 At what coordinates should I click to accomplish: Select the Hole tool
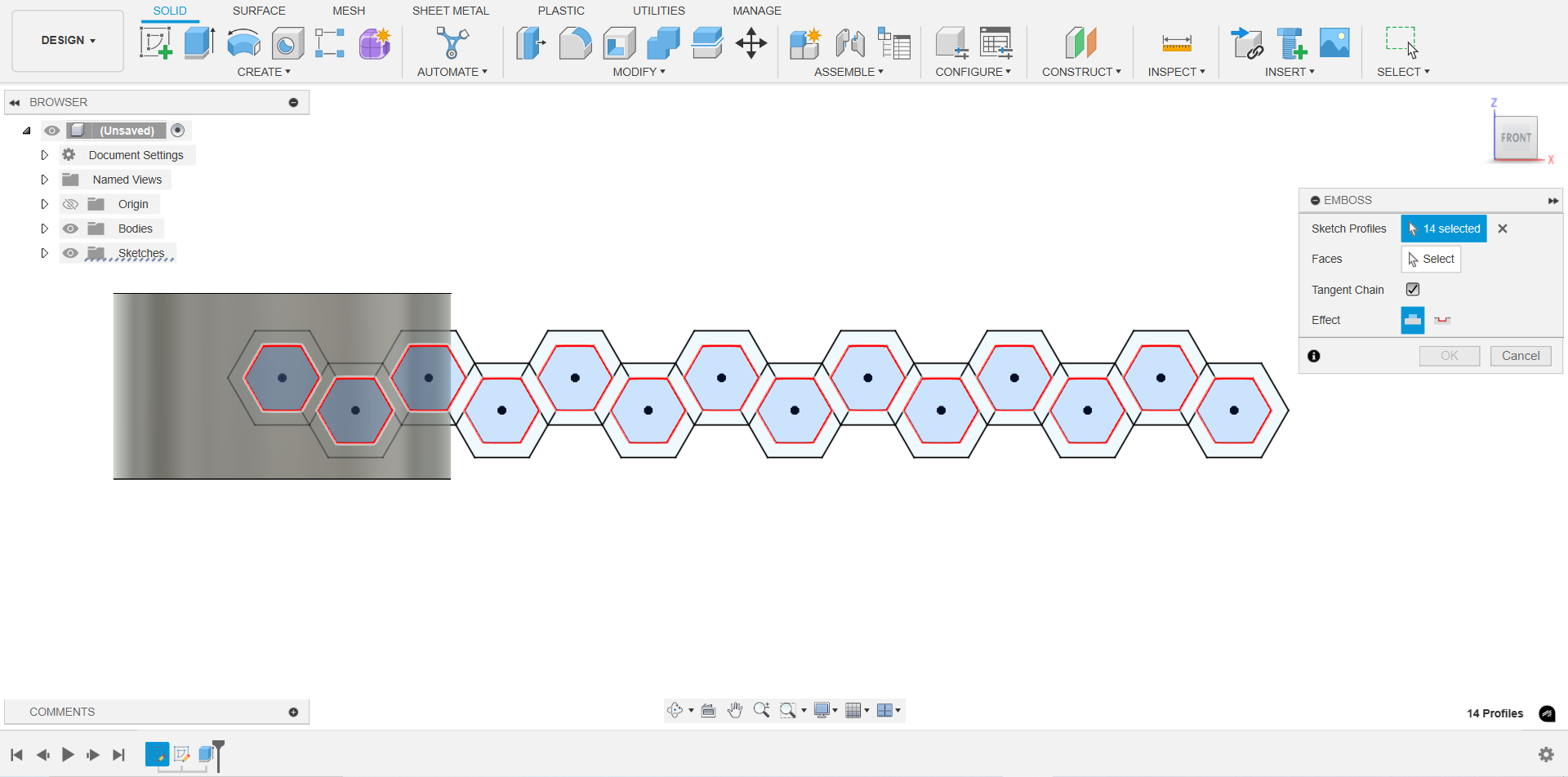(287, 42)
